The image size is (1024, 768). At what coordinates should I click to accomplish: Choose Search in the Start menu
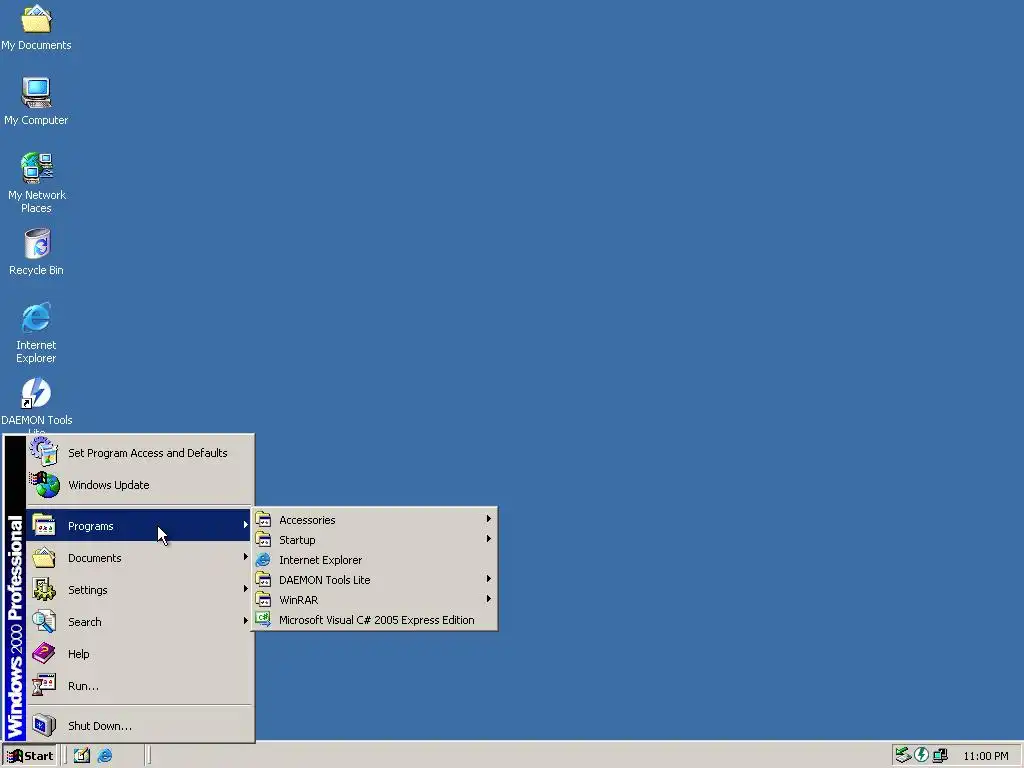coord(140,622)
